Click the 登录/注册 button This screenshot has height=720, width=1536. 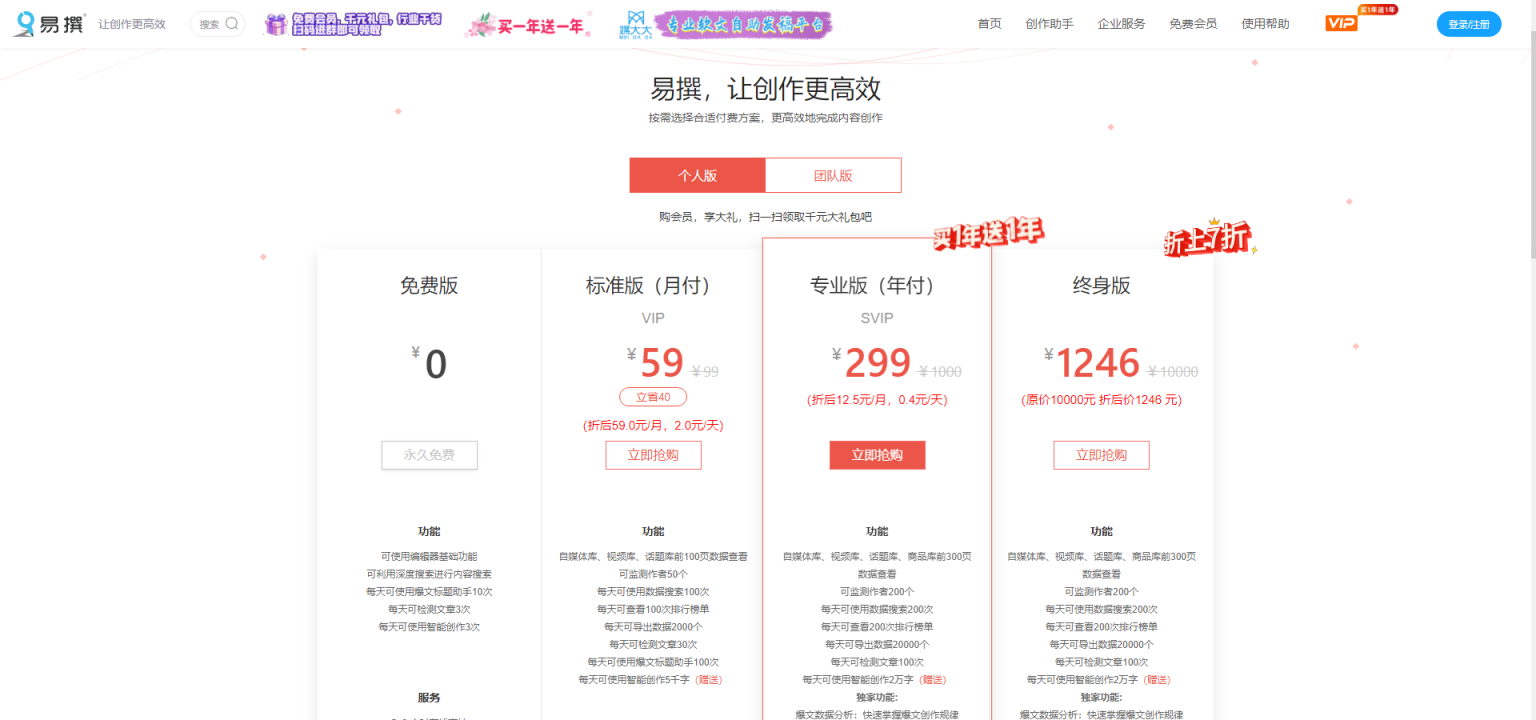pos(1469,24)
